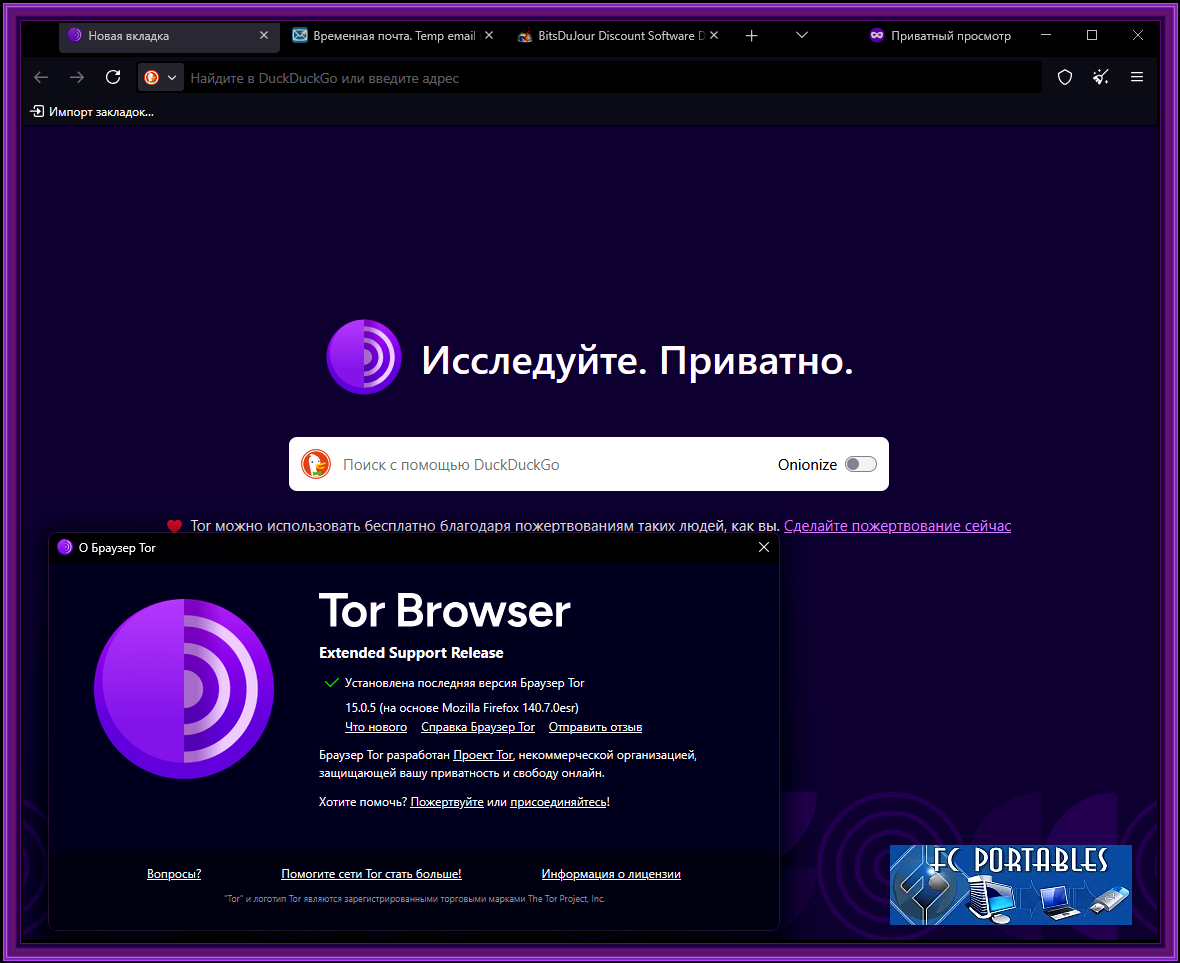The width and height of the screenshot is (1180, 963).
Task: Click the Приватный просмотр indicator
Action: (940, 36)
